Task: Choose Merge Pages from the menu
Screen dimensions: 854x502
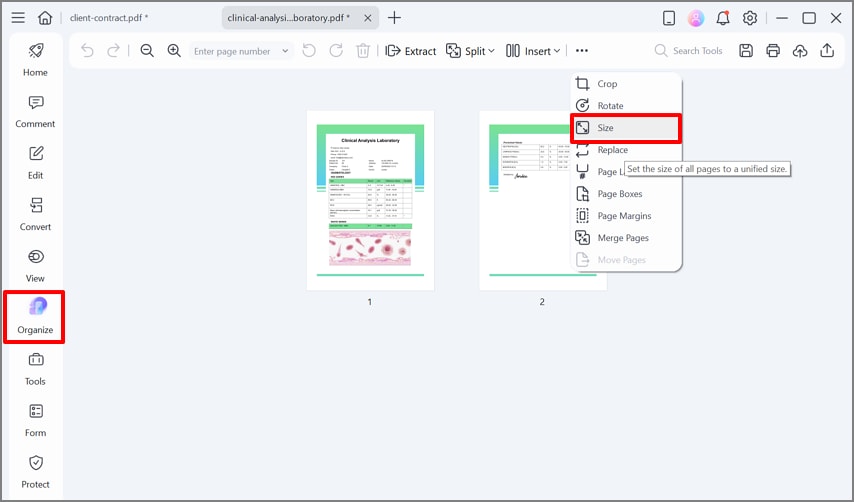Action: click(626, 238)
